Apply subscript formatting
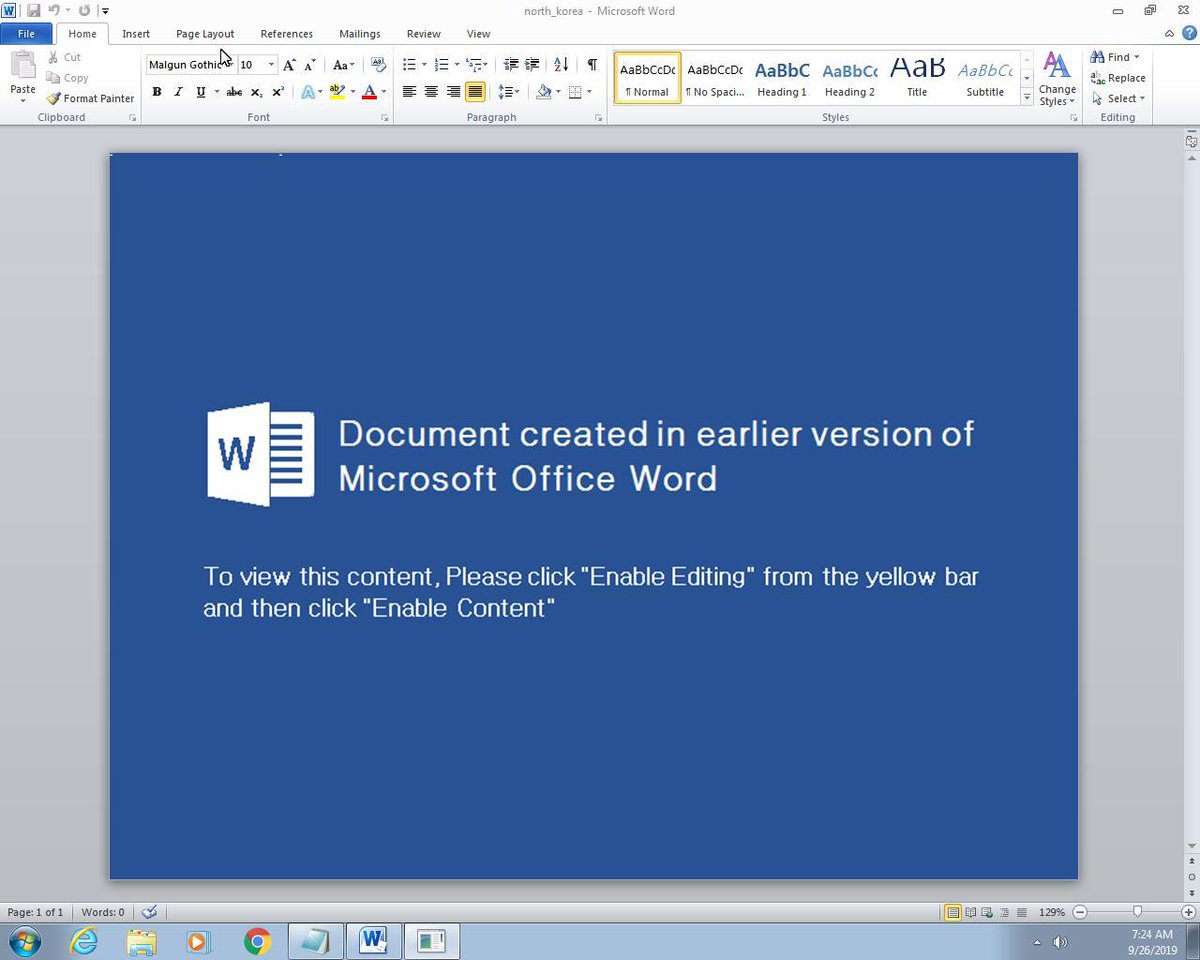Screen dimensions: 1200x960 (256, 92)
